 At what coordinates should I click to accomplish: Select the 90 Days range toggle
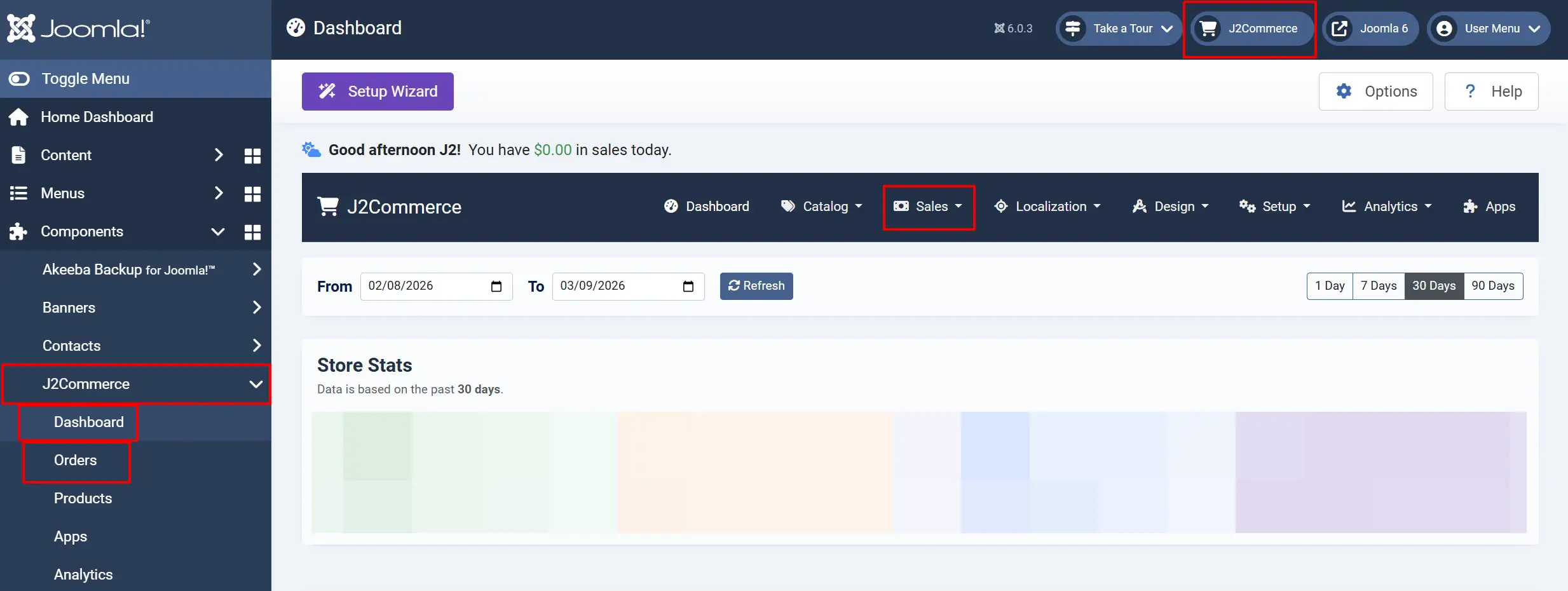pyautogui.click(x=1493, y=286)
